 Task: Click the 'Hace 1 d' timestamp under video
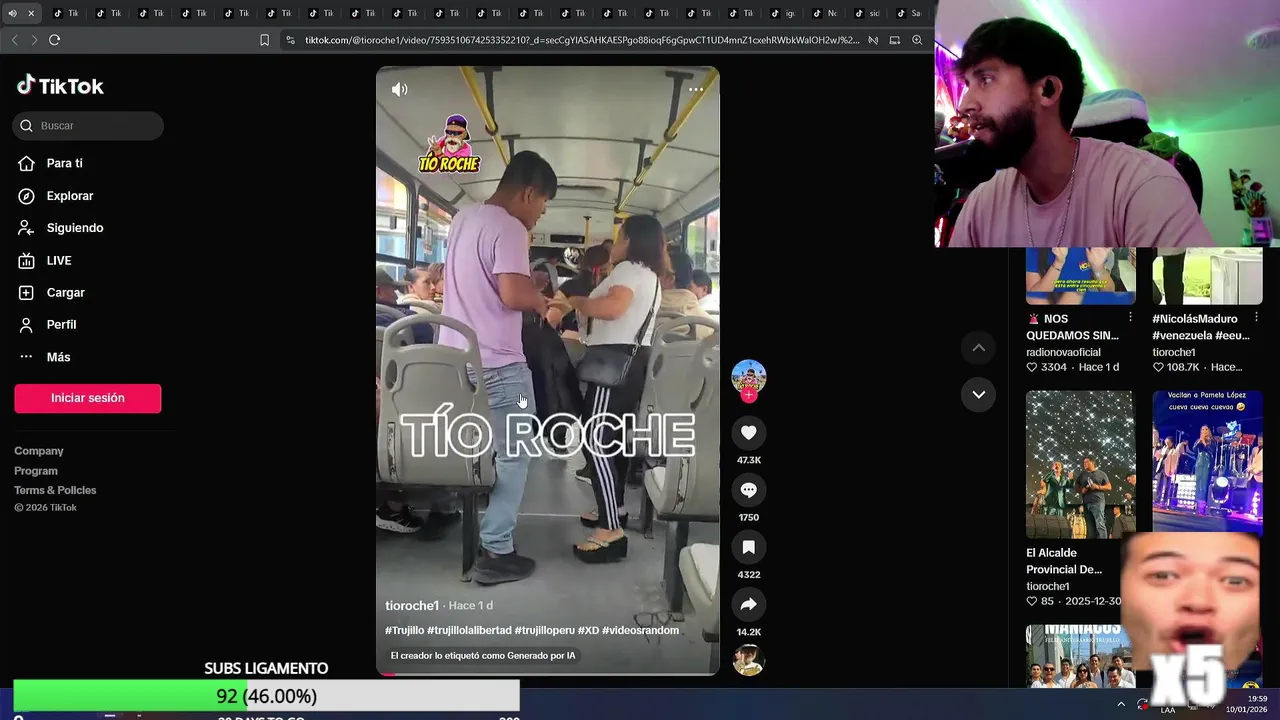pyautogui.click(x=471, y=606)
